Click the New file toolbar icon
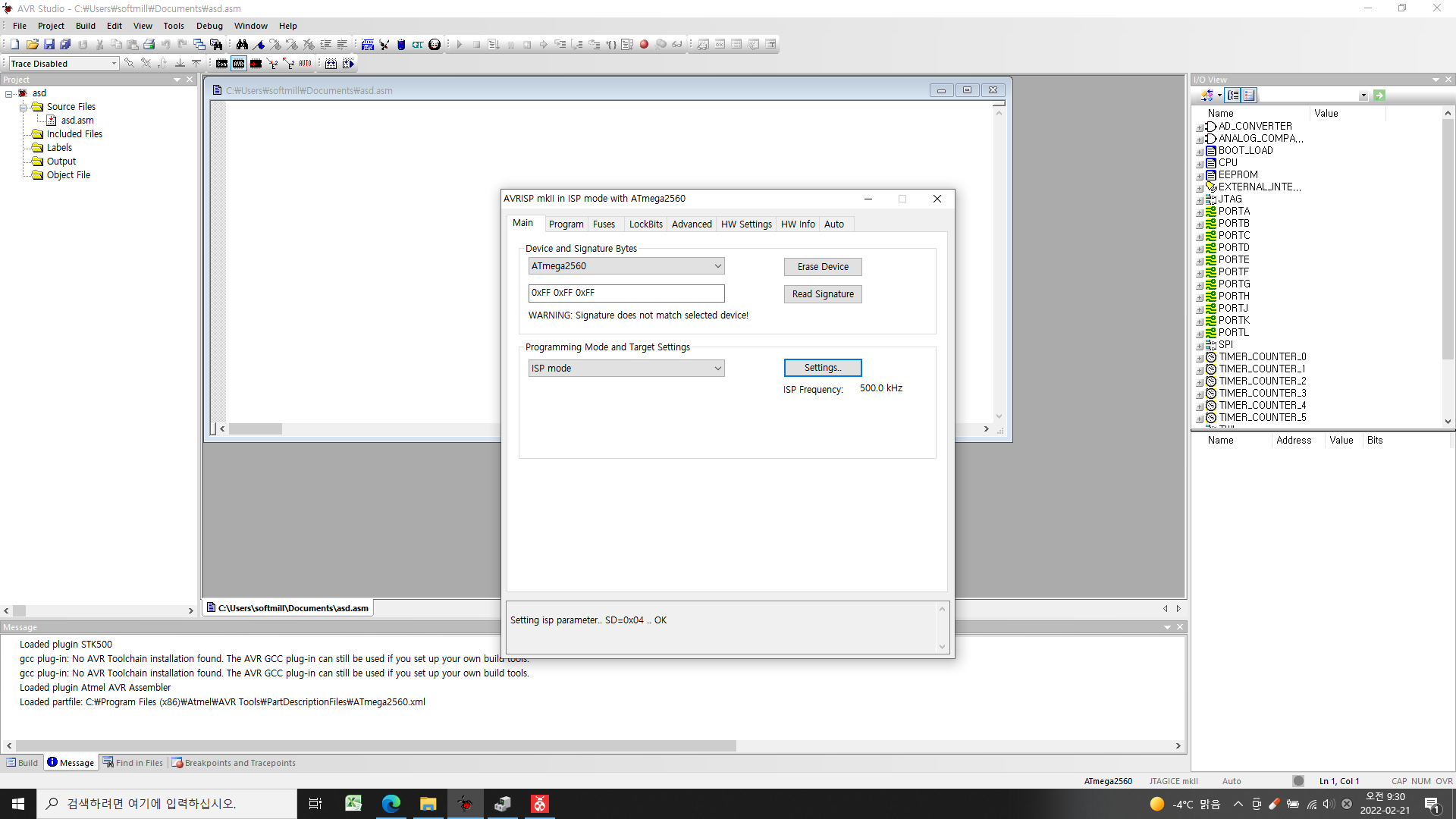The width and height of the screenshot is (1456, 819). tap(14, 45)
